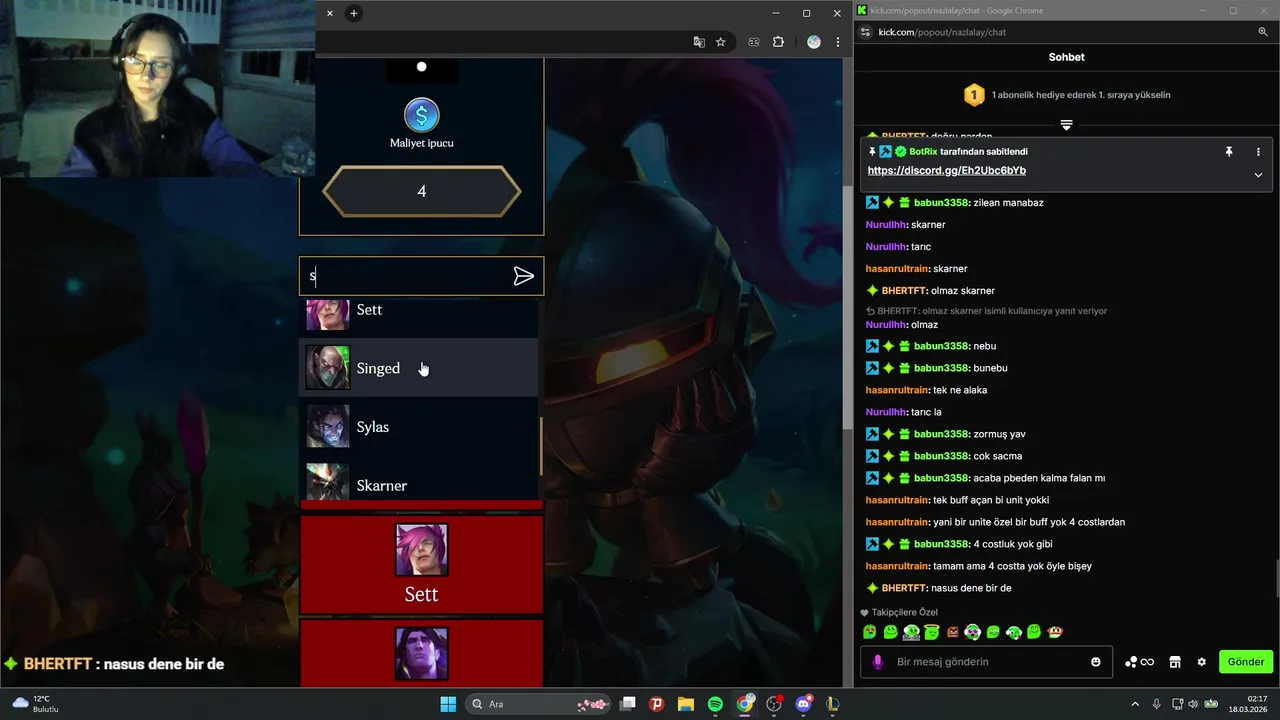Open pinned message three-dot options
The height and width of the screenshot is (720, 1280).
1258,152
